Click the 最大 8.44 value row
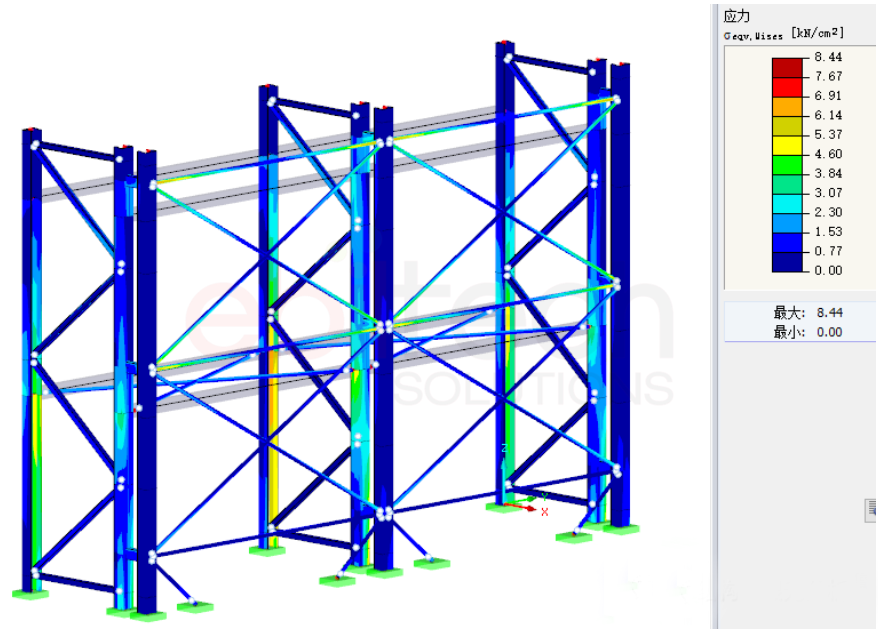Screen dimensions: 878x629 [x=799, y=312]
